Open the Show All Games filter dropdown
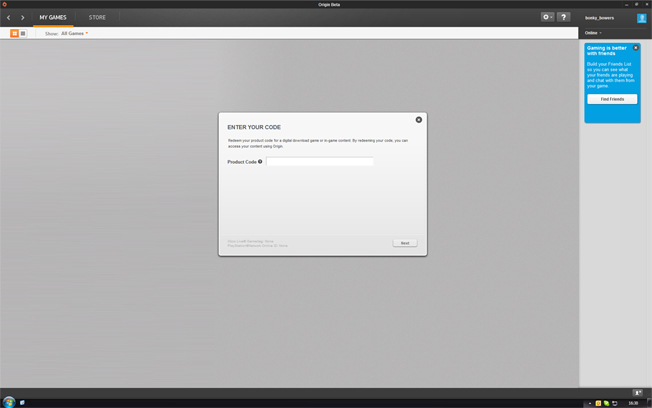 [x=75, y=33]
